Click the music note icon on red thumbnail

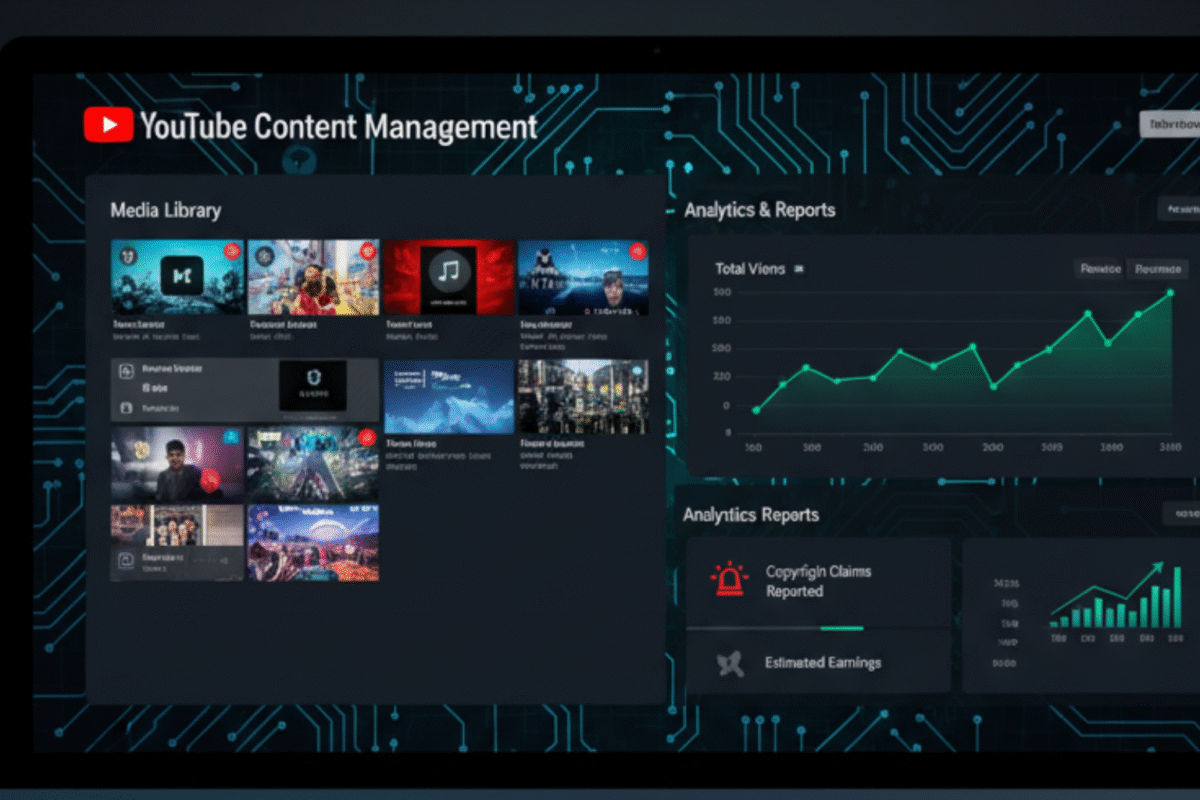(449, 271)
